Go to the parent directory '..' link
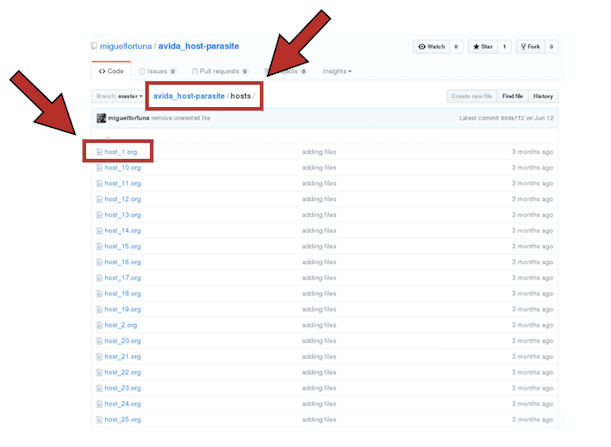The width and height of the screenshot is (611, 447). click(108, 136)
